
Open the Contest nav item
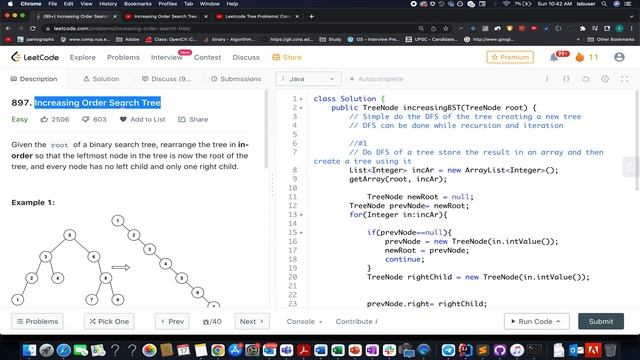click(207, 58)
